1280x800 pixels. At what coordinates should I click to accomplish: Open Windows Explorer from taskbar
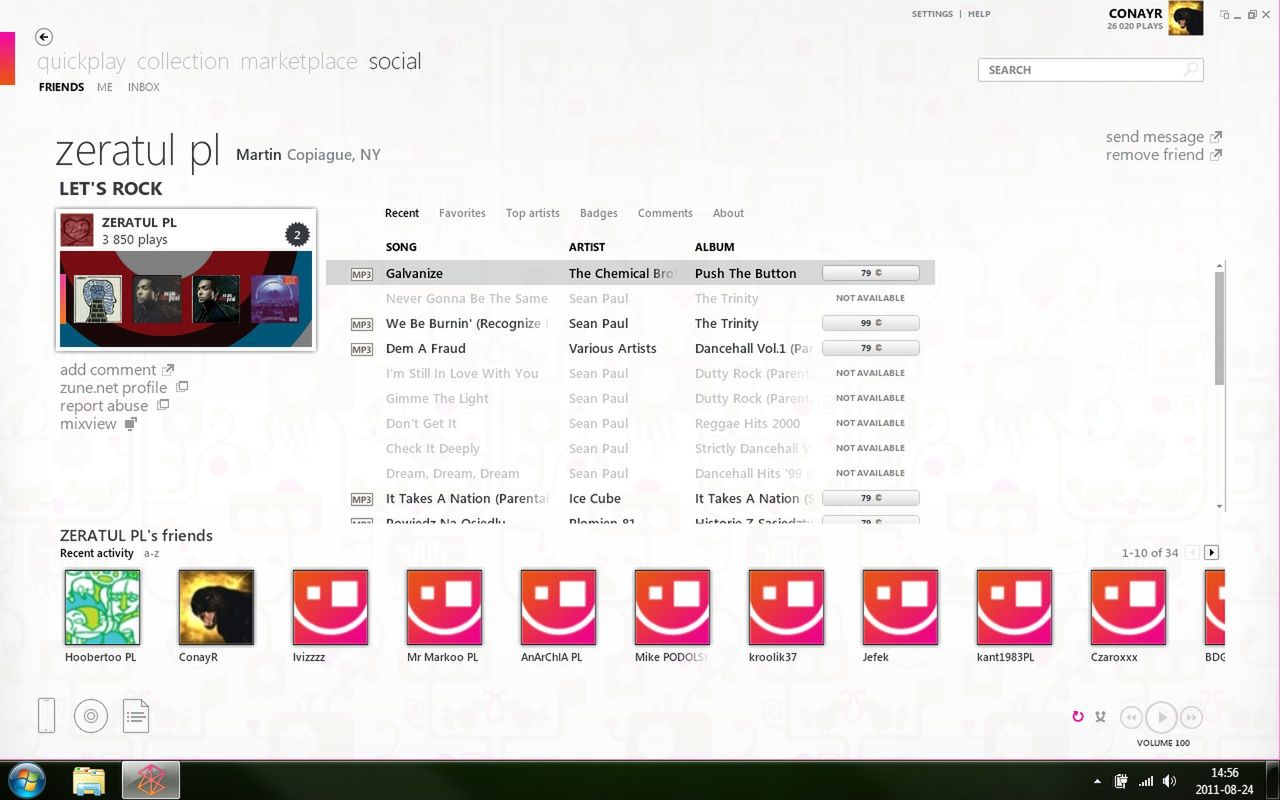point(89,780)
